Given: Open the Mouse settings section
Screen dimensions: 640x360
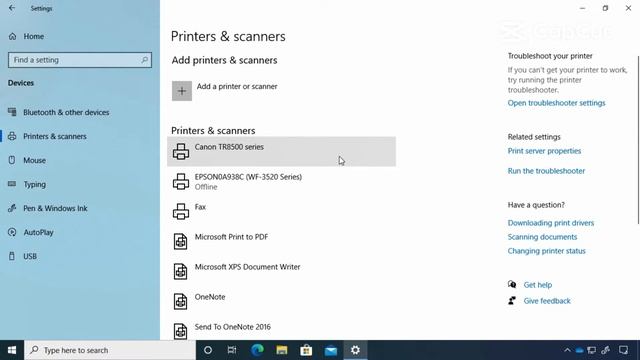Looking at the screenshot, I should click(34, 160).
